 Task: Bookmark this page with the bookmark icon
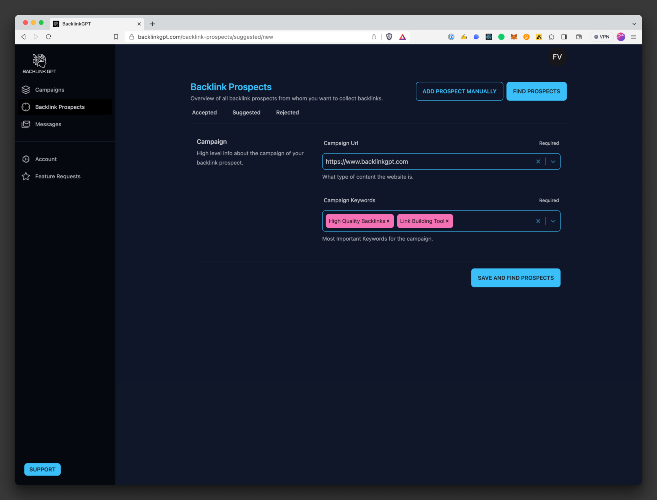[116, 37]
